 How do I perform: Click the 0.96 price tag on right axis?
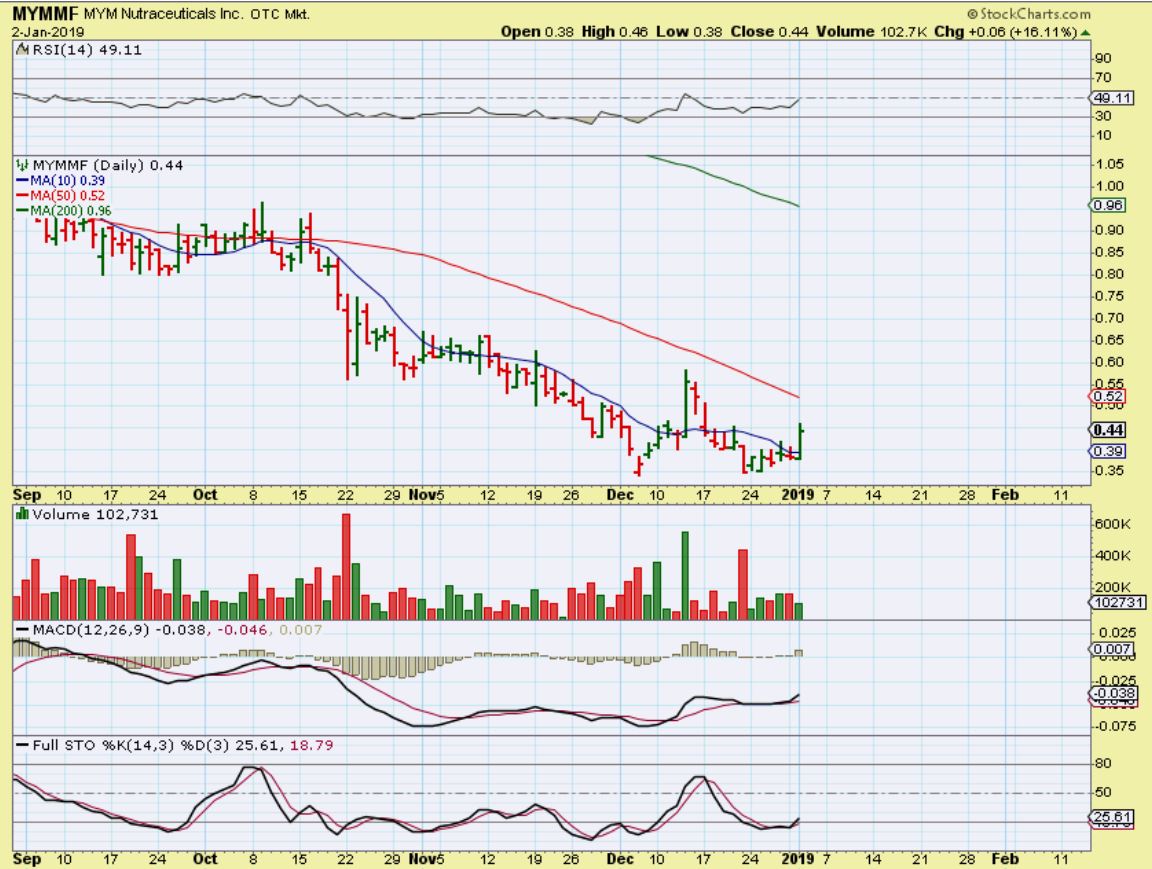tap(1109, 206)
